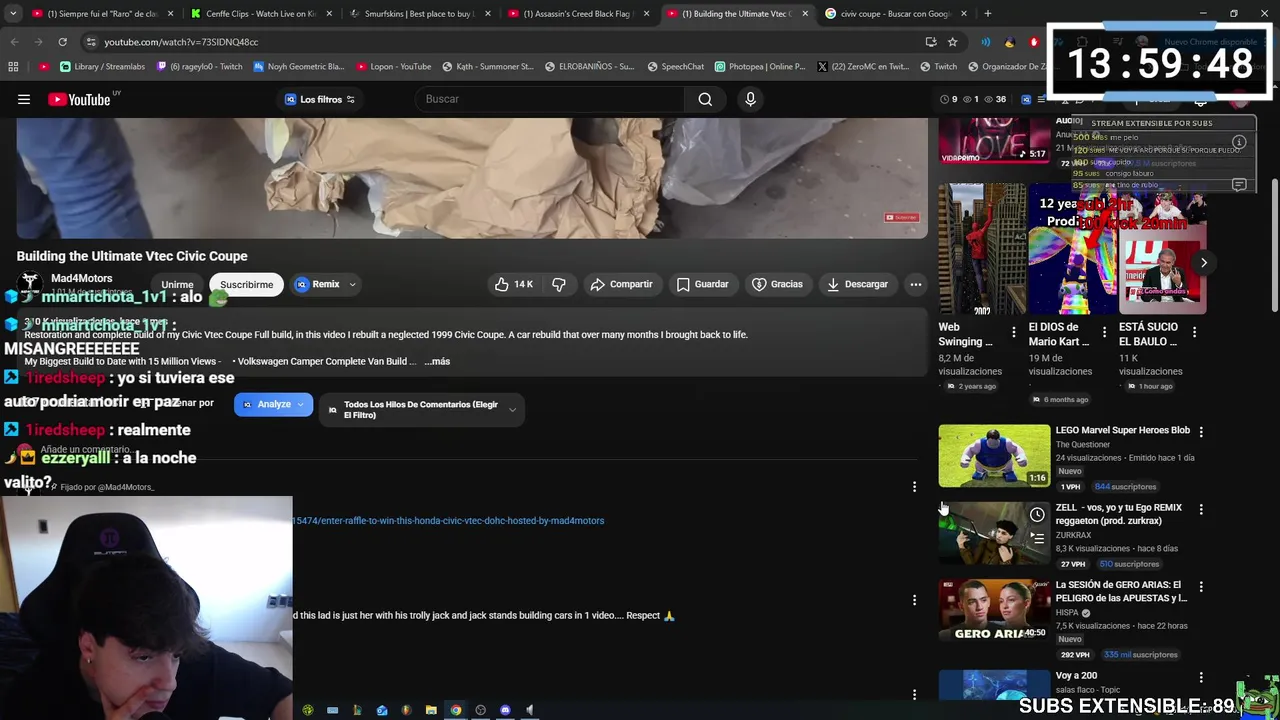Open Discord from the taskbar
The width and height of the screenshot is (1280, 720).
tap(505, 710)
